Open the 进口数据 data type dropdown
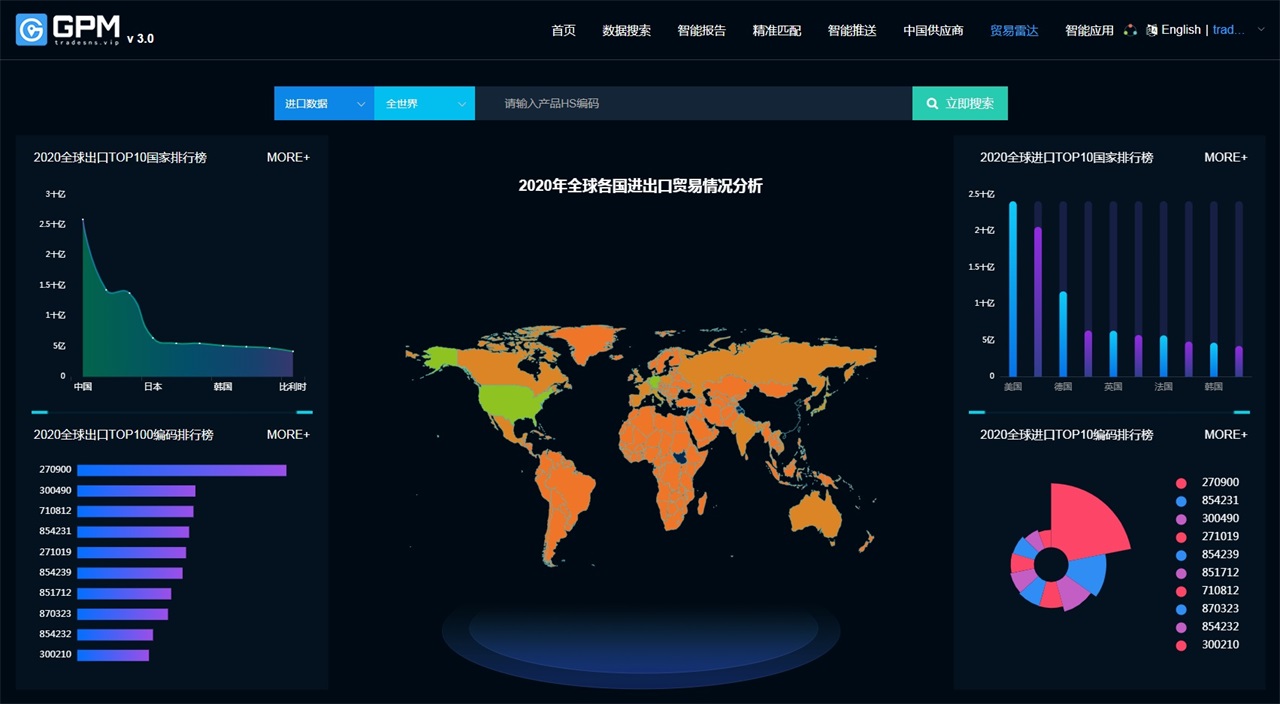The image size is (1280, 704). [324, 104]
